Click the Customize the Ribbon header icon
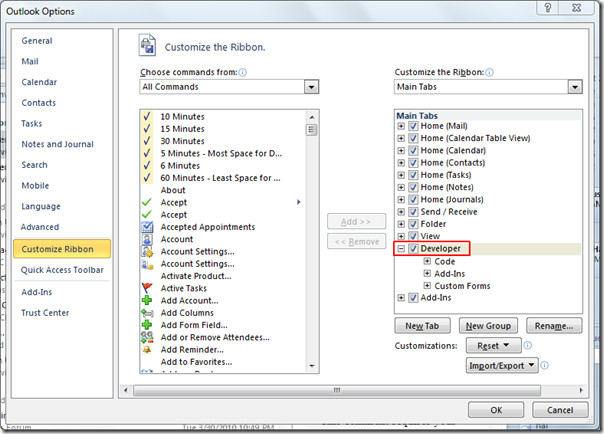The height and width of the screenshot is (434, 604). point(147,46)
